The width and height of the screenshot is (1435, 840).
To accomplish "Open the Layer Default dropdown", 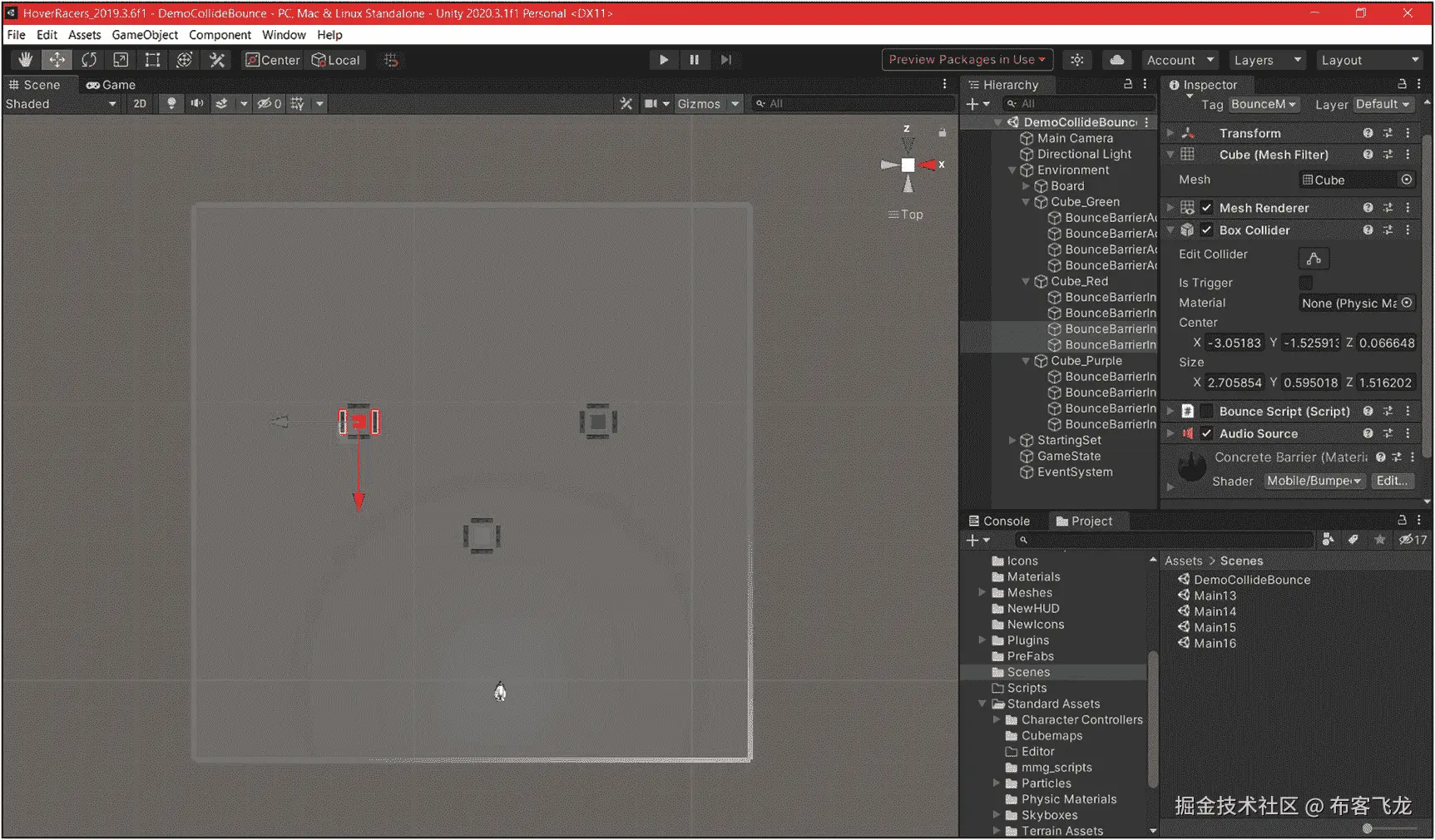I will tap(1383, 105).
